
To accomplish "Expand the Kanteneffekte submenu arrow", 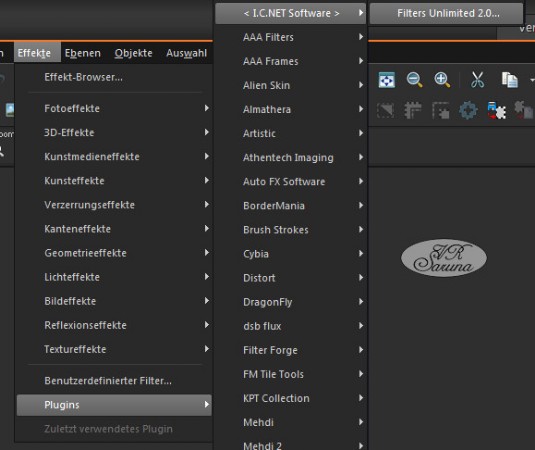I will tap(206, 228).
